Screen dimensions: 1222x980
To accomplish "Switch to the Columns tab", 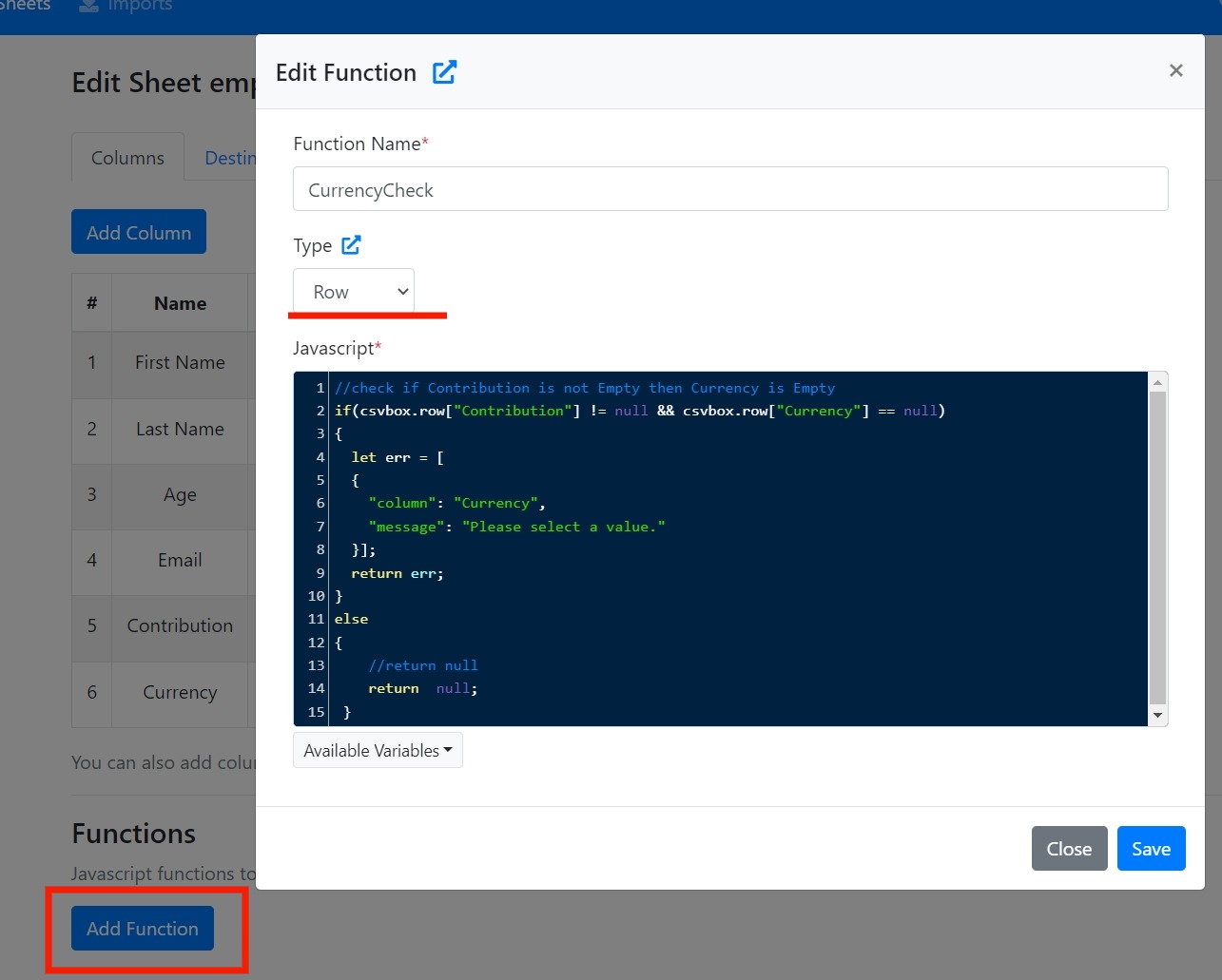I will 127,158.
